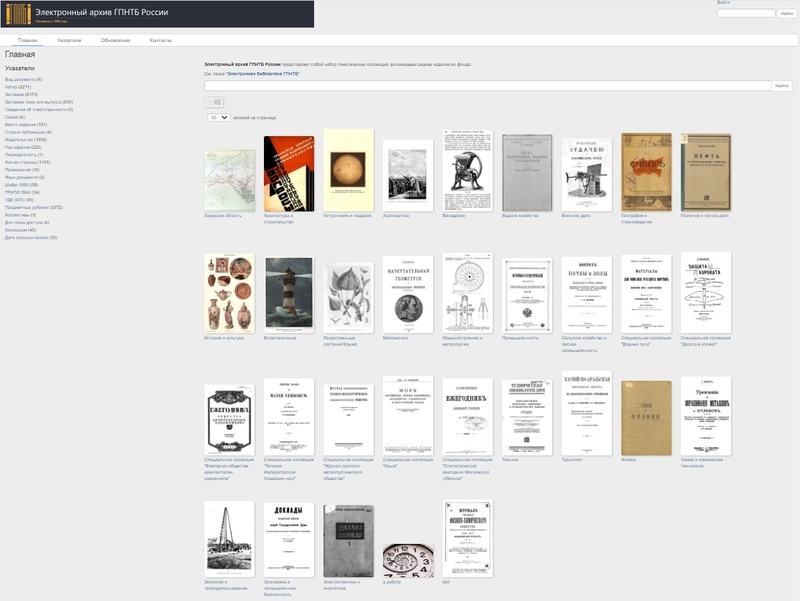This screenshot has height=601, width=800.
Task: Toggle the view switch below the search field
Action: (214, 102)
